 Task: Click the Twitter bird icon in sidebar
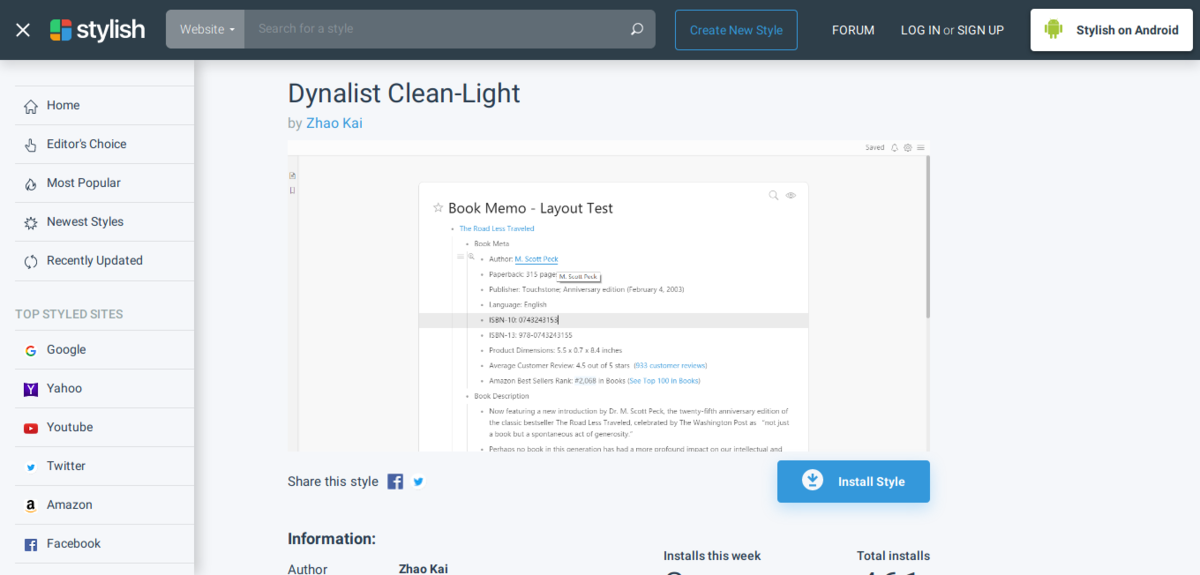coord(30,467)
